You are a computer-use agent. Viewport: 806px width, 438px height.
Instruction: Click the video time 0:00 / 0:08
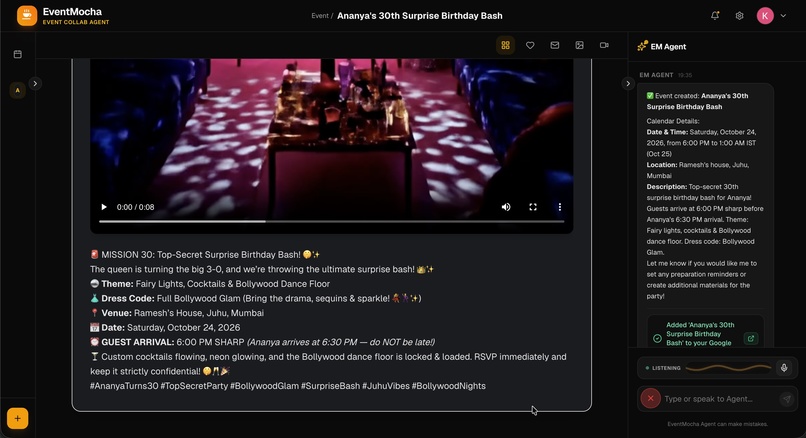(135, 207)
